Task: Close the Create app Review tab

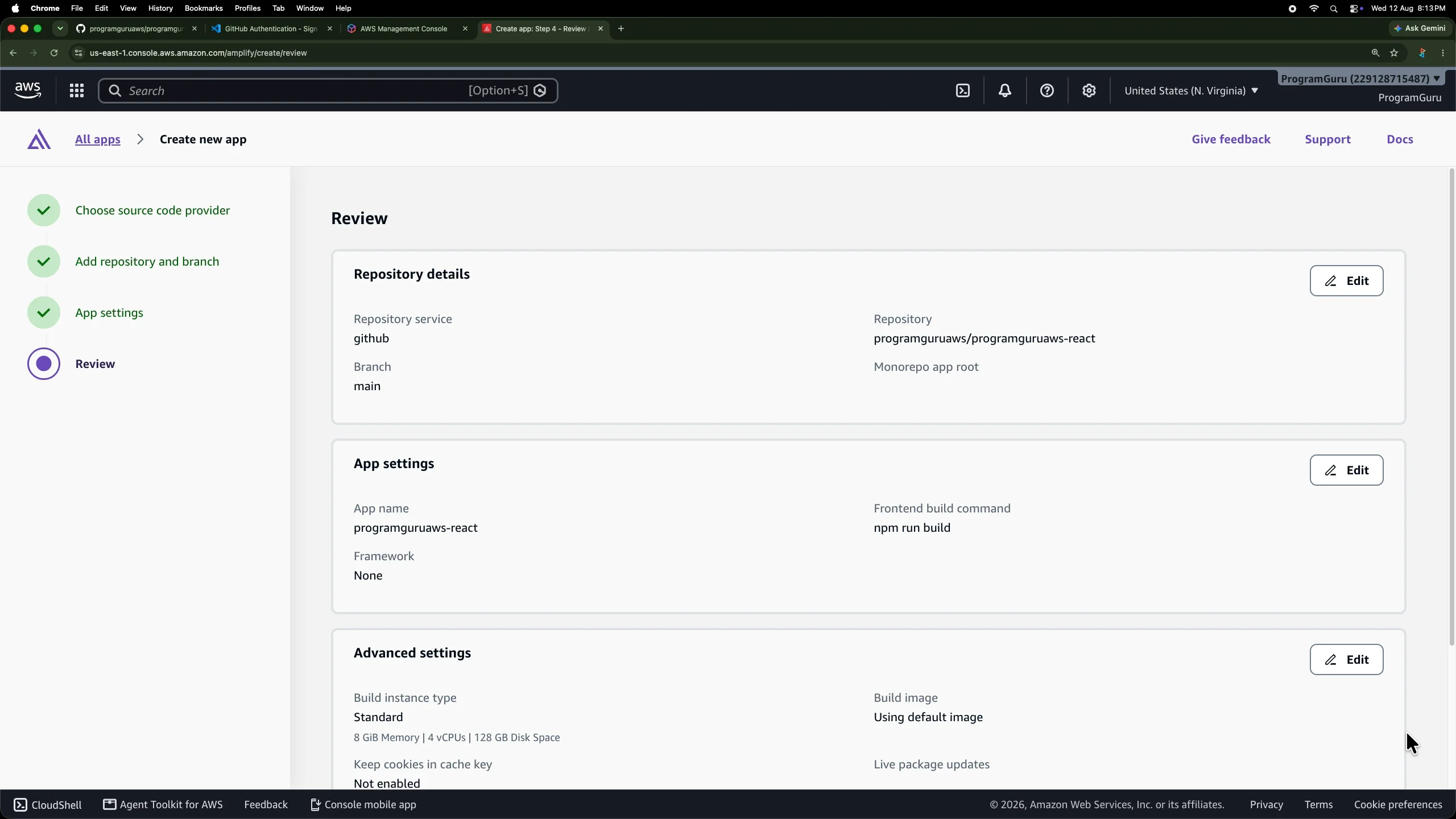Action: coord(601,28)
